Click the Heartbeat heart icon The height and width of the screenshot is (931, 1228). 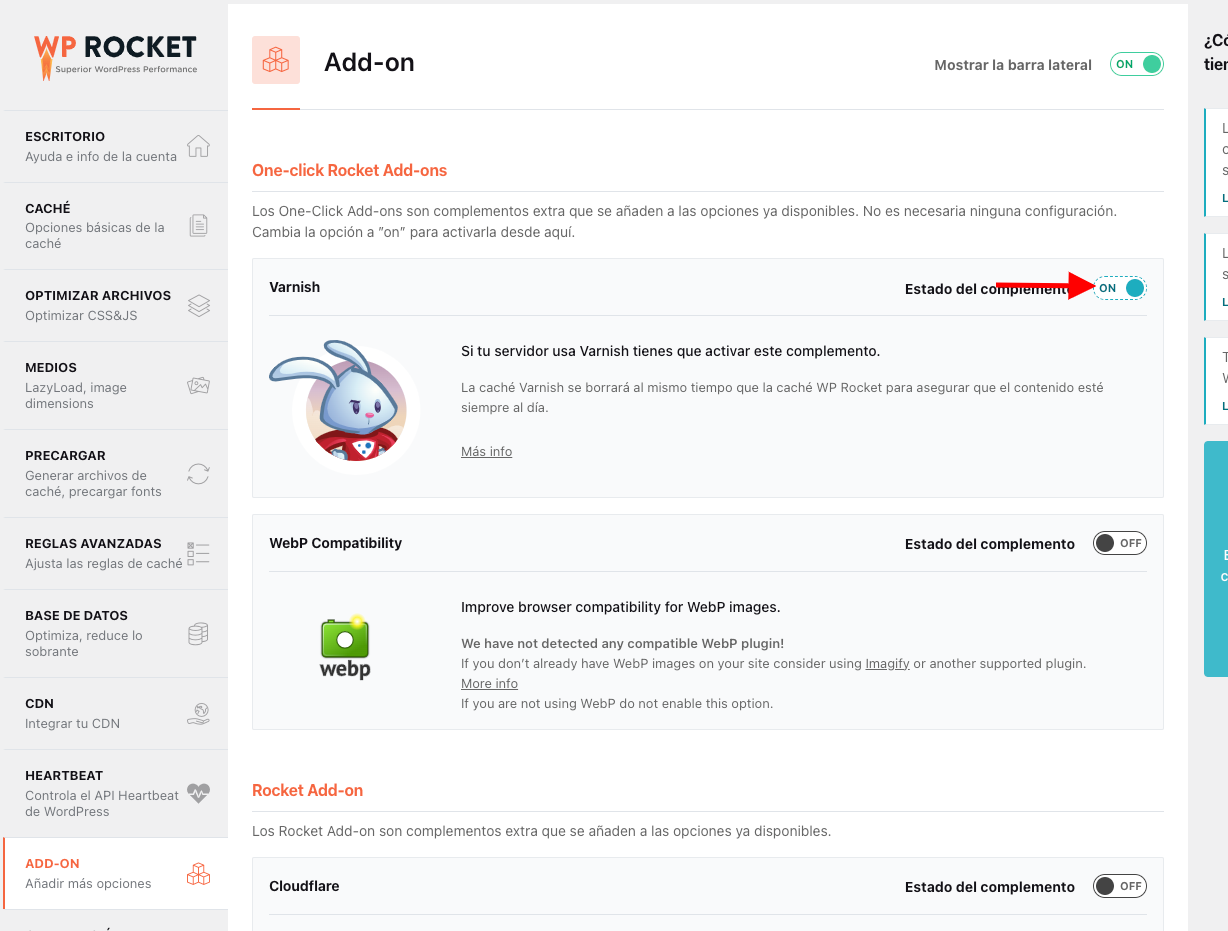pyautogui.click(x=198, y=793)
